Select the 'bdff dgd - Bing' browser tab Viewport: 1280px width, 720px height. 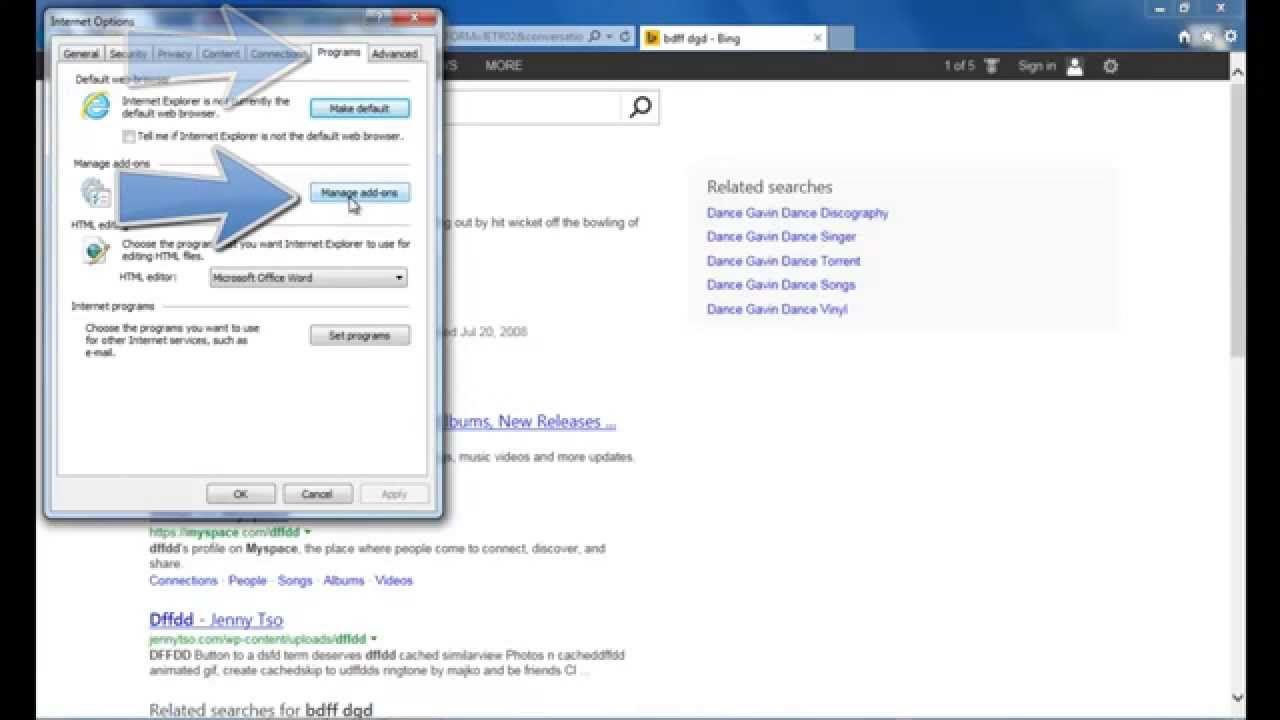click(x=733, y=38)
